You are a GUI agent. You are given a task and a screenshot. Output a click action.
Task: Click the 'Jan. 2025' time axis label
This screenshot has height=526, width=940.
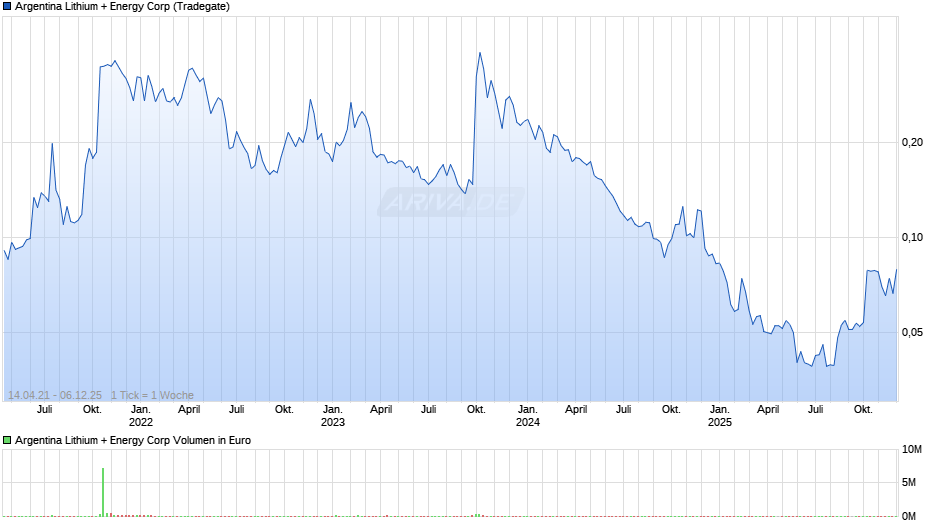[719, 416]
